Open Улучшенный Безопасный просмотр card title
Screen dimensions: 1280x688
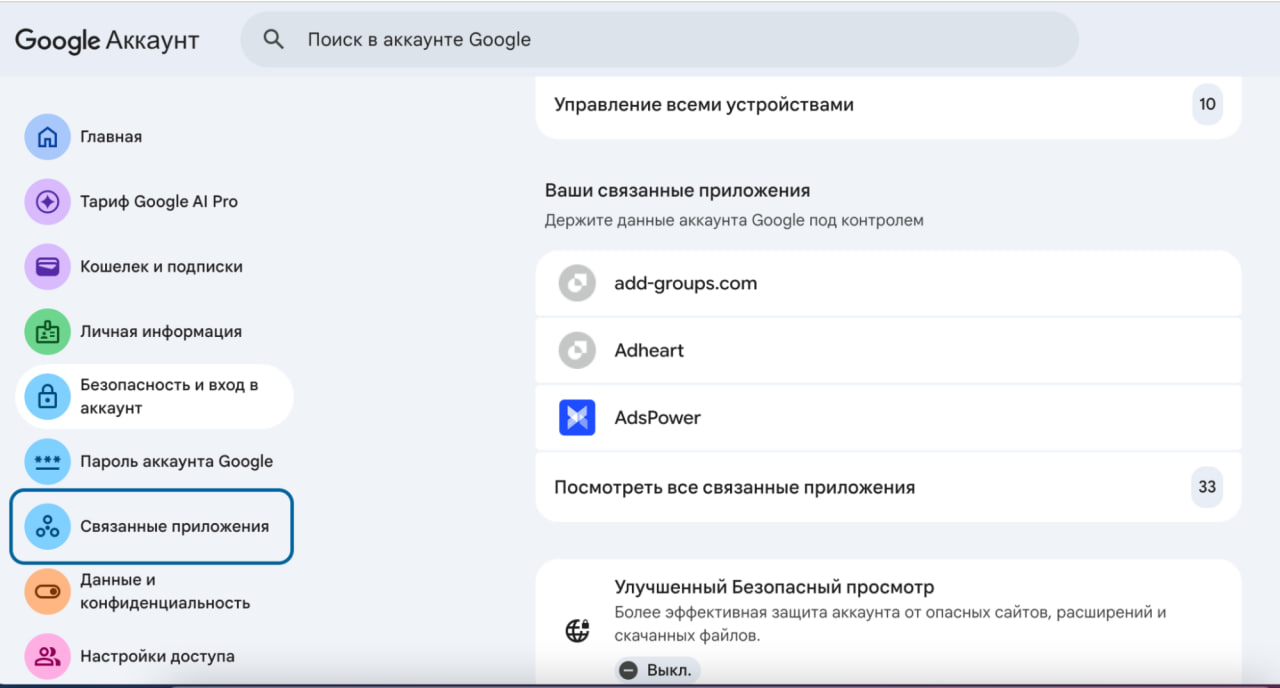click(774, 588)
